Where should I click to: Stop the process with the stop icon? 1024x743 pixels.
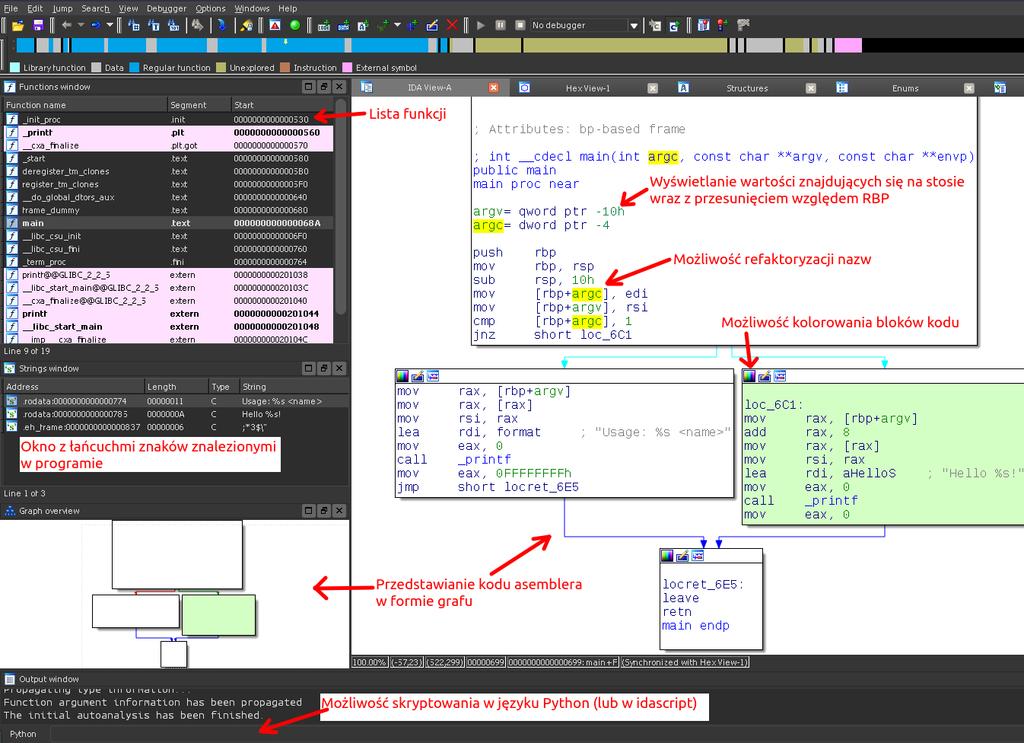(520, 25)
